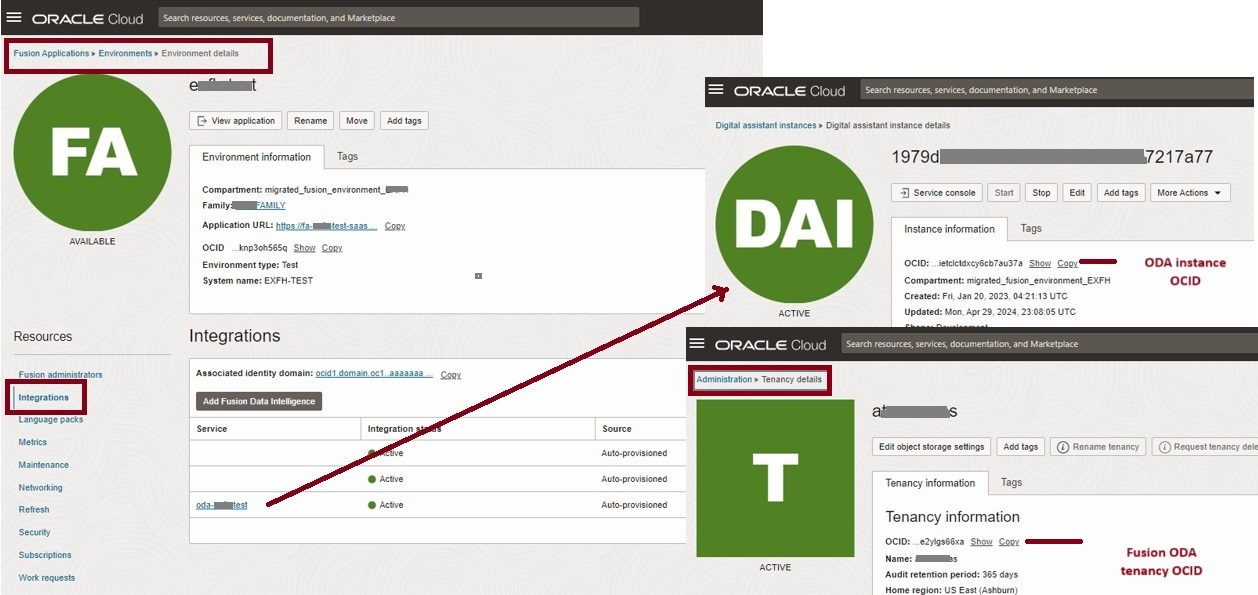Screen dimensions: 1258x595
Task: Open Security resource
Action: pyautogui.click(x=35, y=533)
